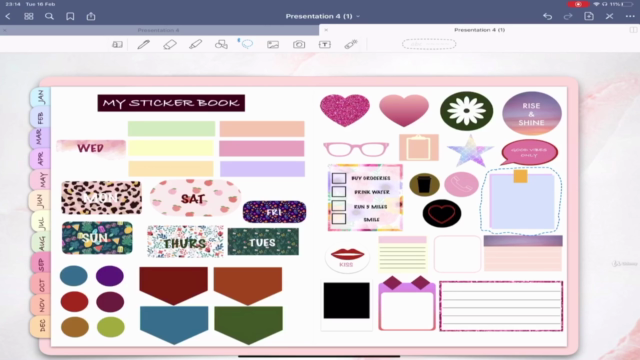Open the JUL month tab
Viewport: 640px width, 360px height.
coord(41,222)
